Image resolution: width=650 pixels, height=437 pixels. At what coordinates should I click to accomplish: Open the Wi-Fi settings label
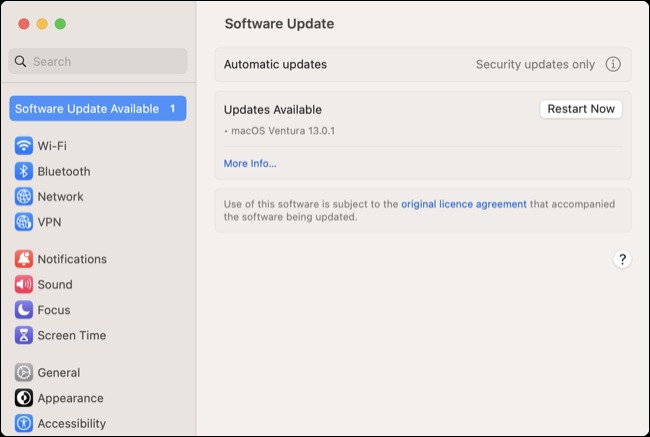(52, 146)
